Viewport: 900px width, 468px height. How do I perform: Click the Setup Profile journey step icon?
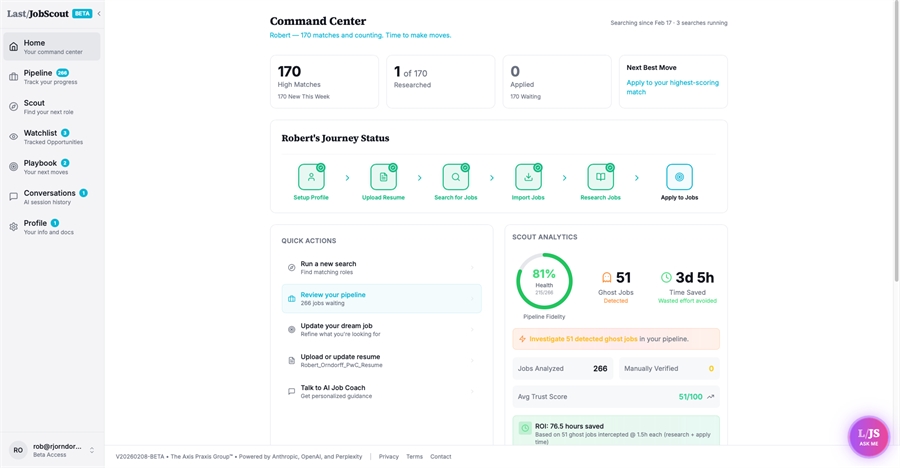pyautogui.click(x=311, y=177)
